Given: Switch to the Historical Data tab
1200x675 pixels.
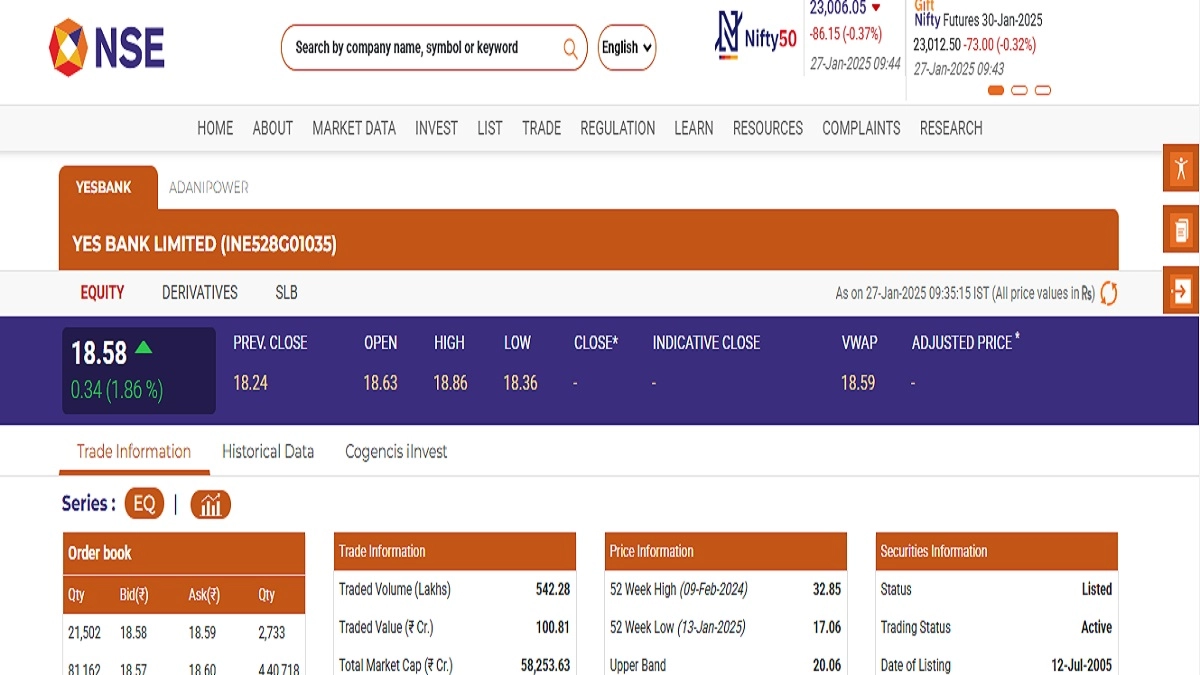Looking at the screenshot, I should coord(268,452).
